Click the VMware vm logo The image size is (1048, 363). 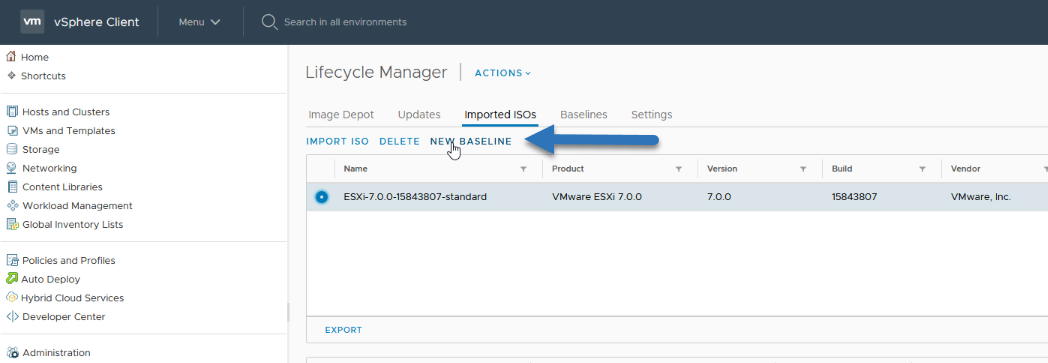pyautogui.click(x=32, y=21)
